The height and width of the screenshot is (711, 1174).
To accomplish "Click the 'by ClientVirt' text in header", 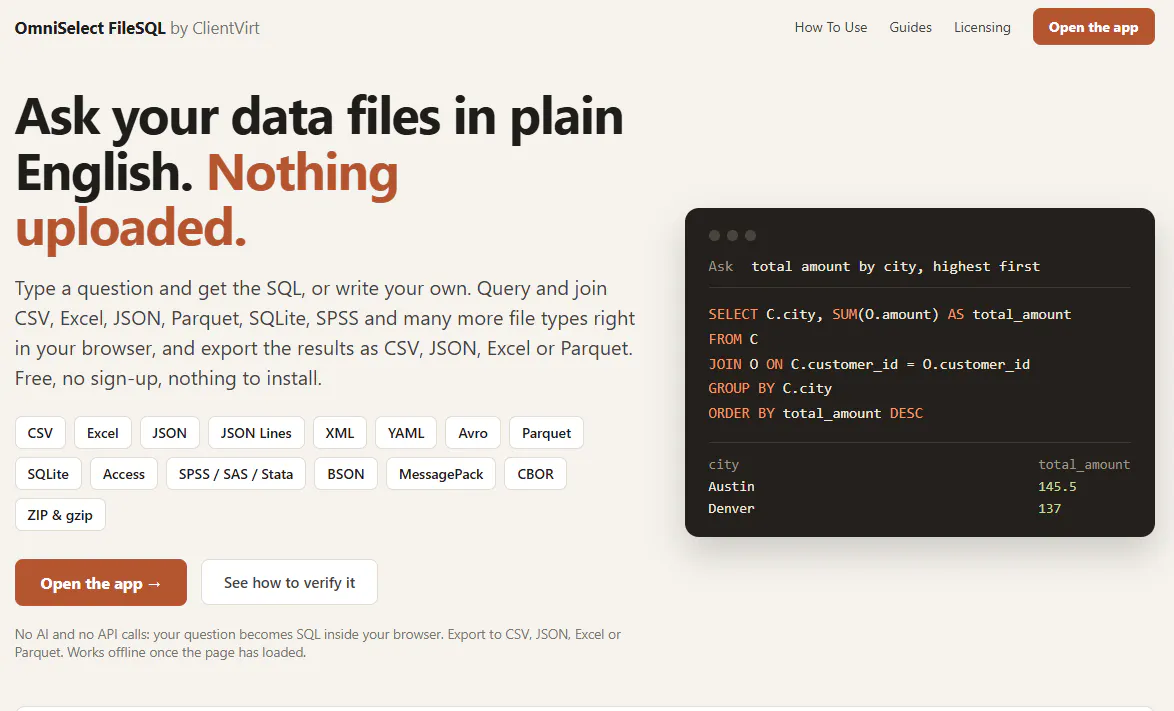I will 215,28.
